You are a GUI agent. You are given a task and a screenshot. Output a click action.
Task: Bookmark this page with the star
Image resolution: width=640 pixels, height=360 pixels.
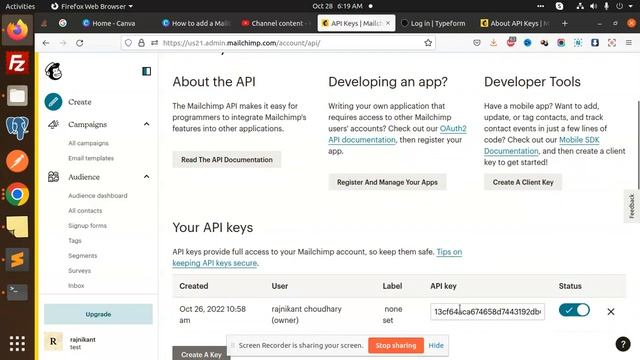point(428,43)
